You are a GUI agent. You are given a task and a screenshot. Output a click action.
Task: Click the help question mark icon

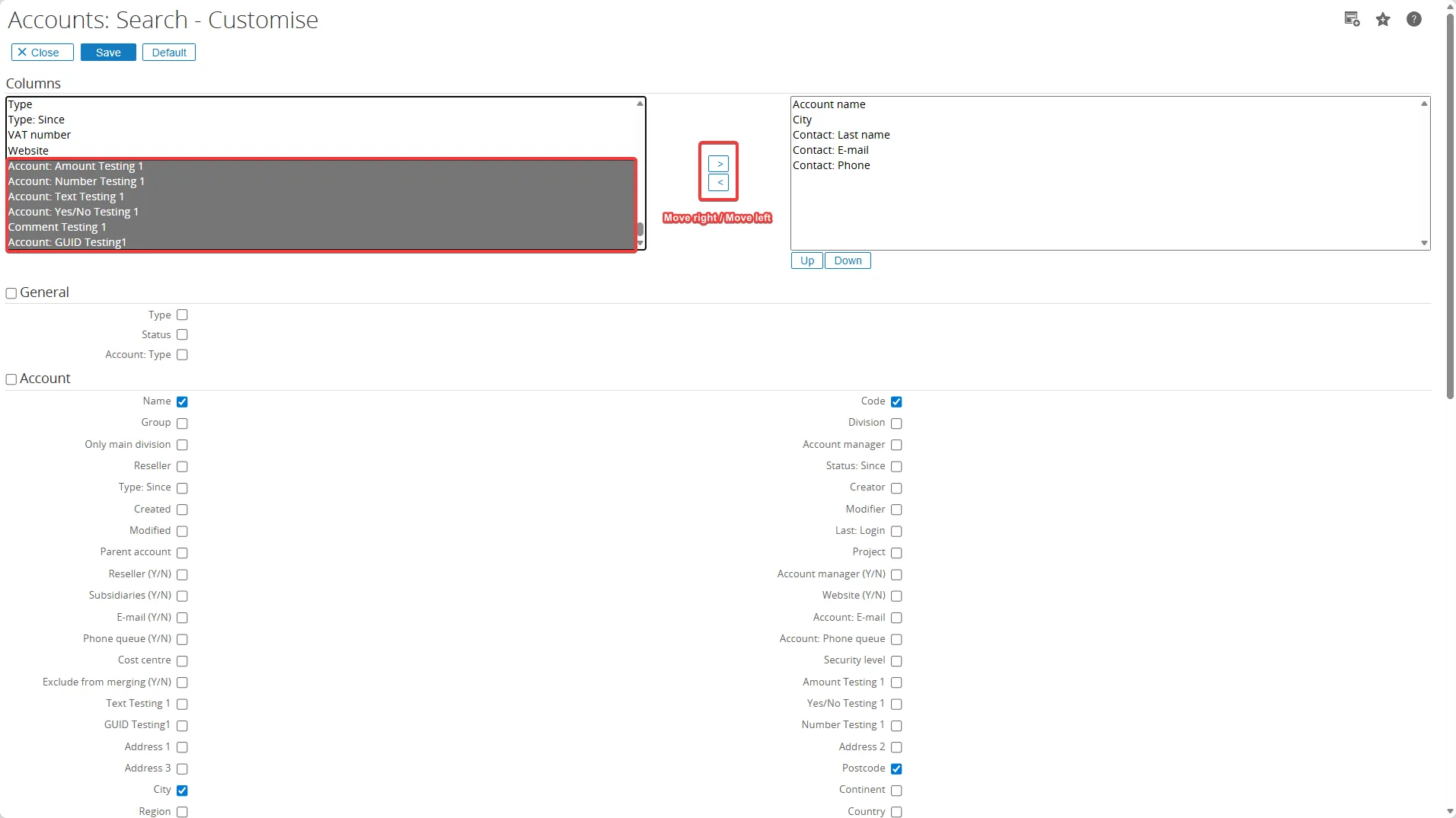tap(1413, 20)
